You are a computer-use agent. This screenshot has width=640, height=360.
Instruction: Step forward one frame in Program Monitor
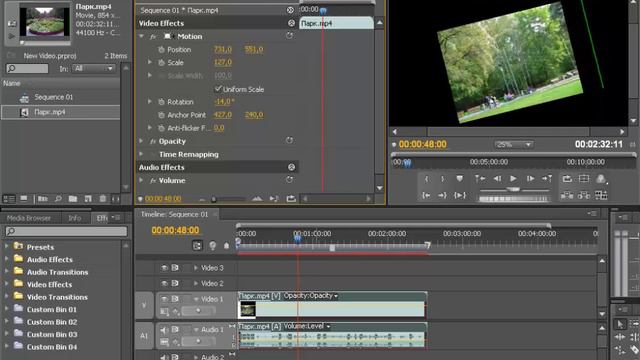[530, 178]
